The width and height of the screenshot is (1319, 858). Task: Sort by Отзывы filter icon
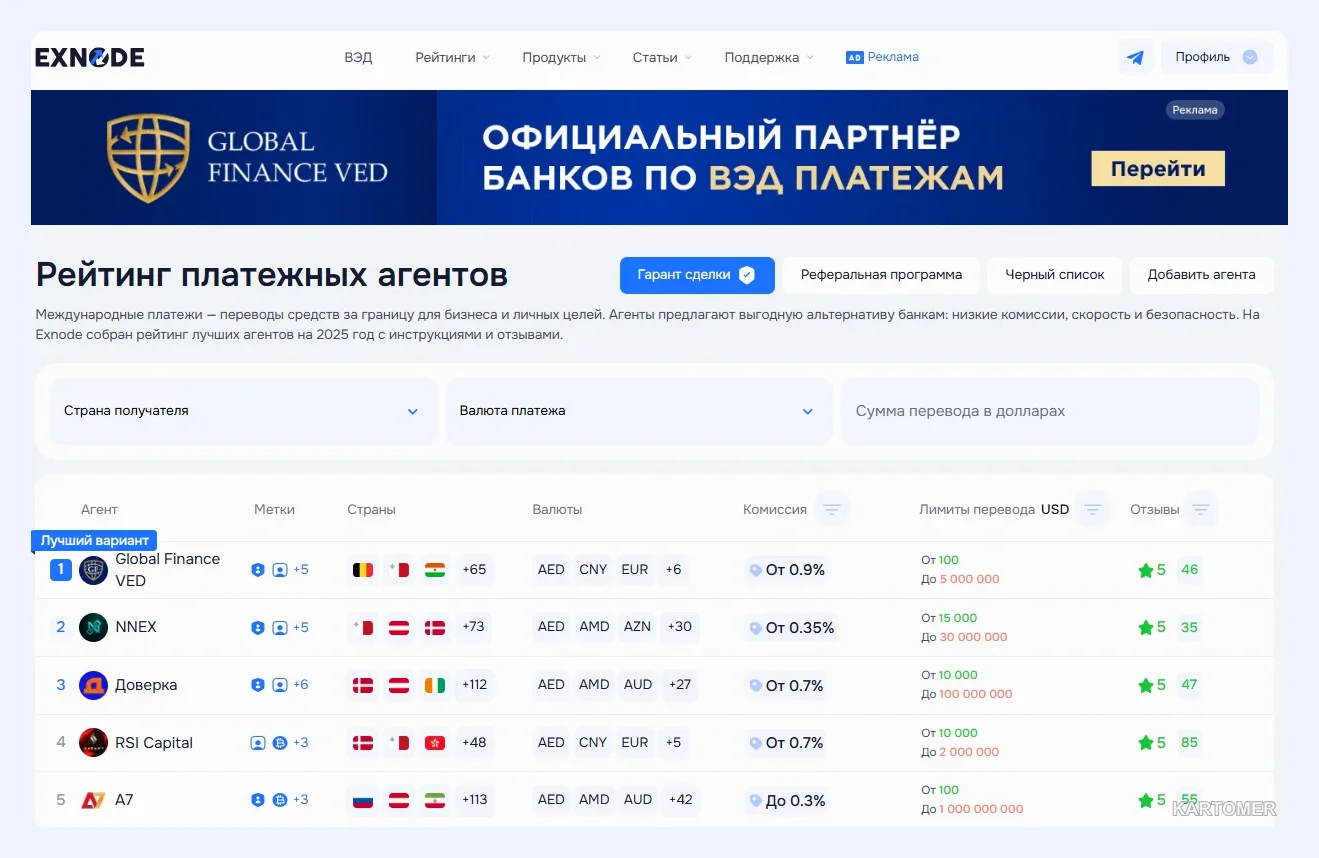(1201, 509)
